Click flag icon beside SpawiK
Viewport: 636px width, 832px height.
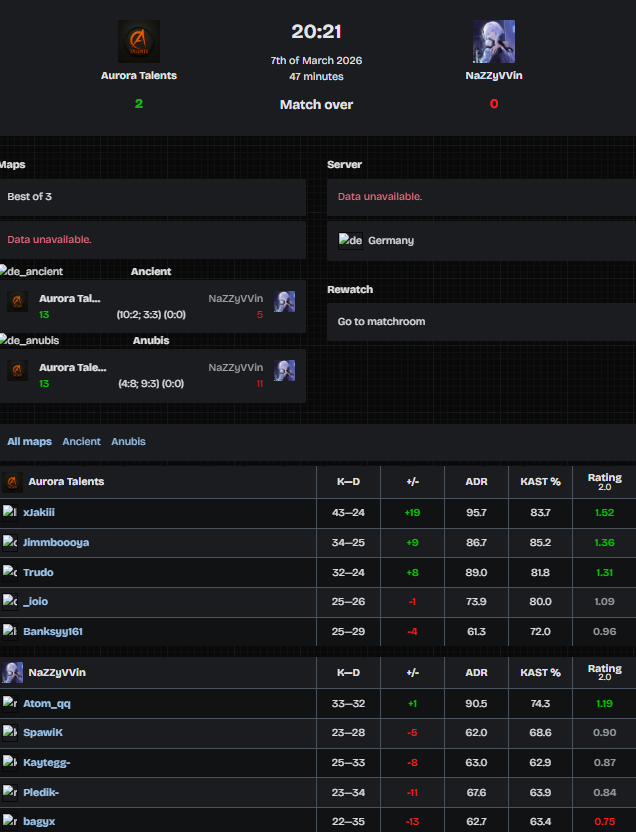pyautogui.click(x=10, y=732)
